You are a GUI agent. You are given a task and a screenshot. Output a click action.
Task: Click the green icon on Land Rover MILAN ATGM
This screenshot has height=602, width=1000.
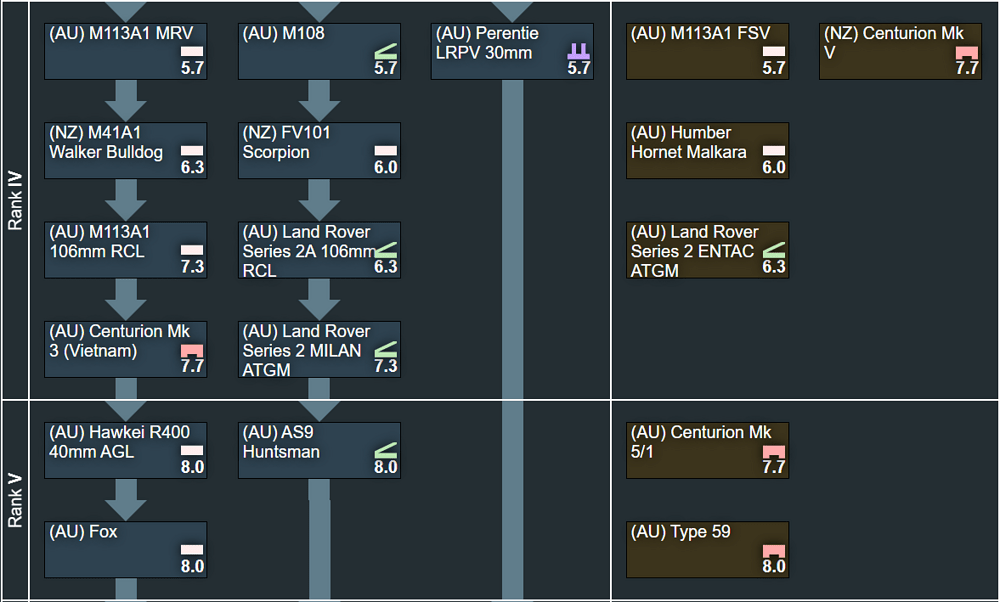coord(385,349)
